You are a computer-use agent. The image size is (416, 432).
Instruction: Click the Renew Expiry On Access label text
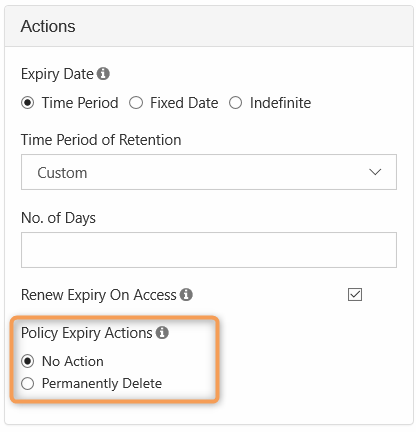[99, 295]
